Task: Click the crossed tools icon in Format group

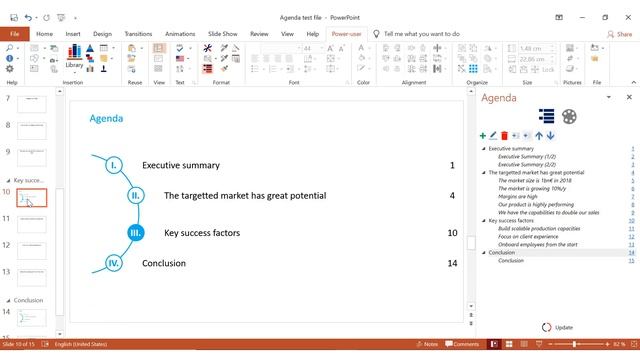Action: 207,48
